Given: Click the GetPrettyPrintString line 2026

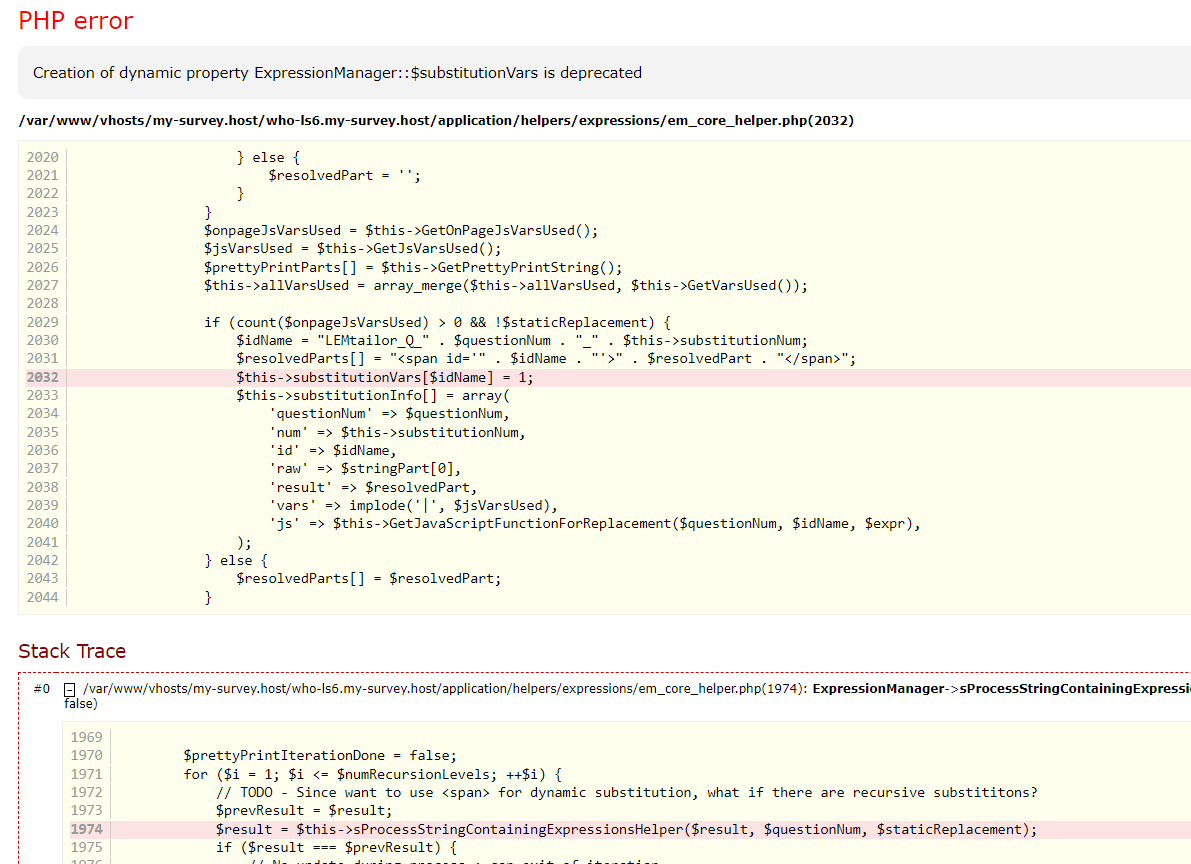Looking at the screenshot, I should (x=413, y=267).
